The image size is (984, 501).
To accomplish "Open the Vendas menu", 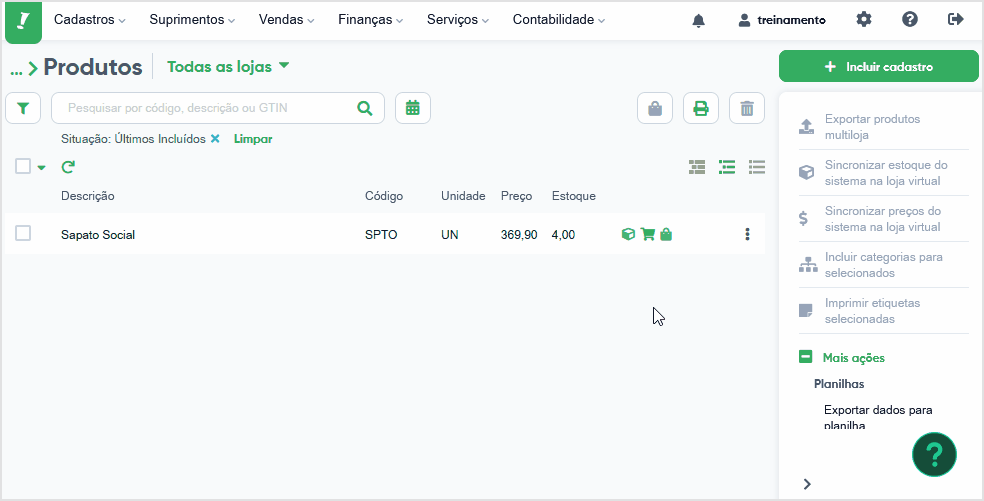I will 286,19.
